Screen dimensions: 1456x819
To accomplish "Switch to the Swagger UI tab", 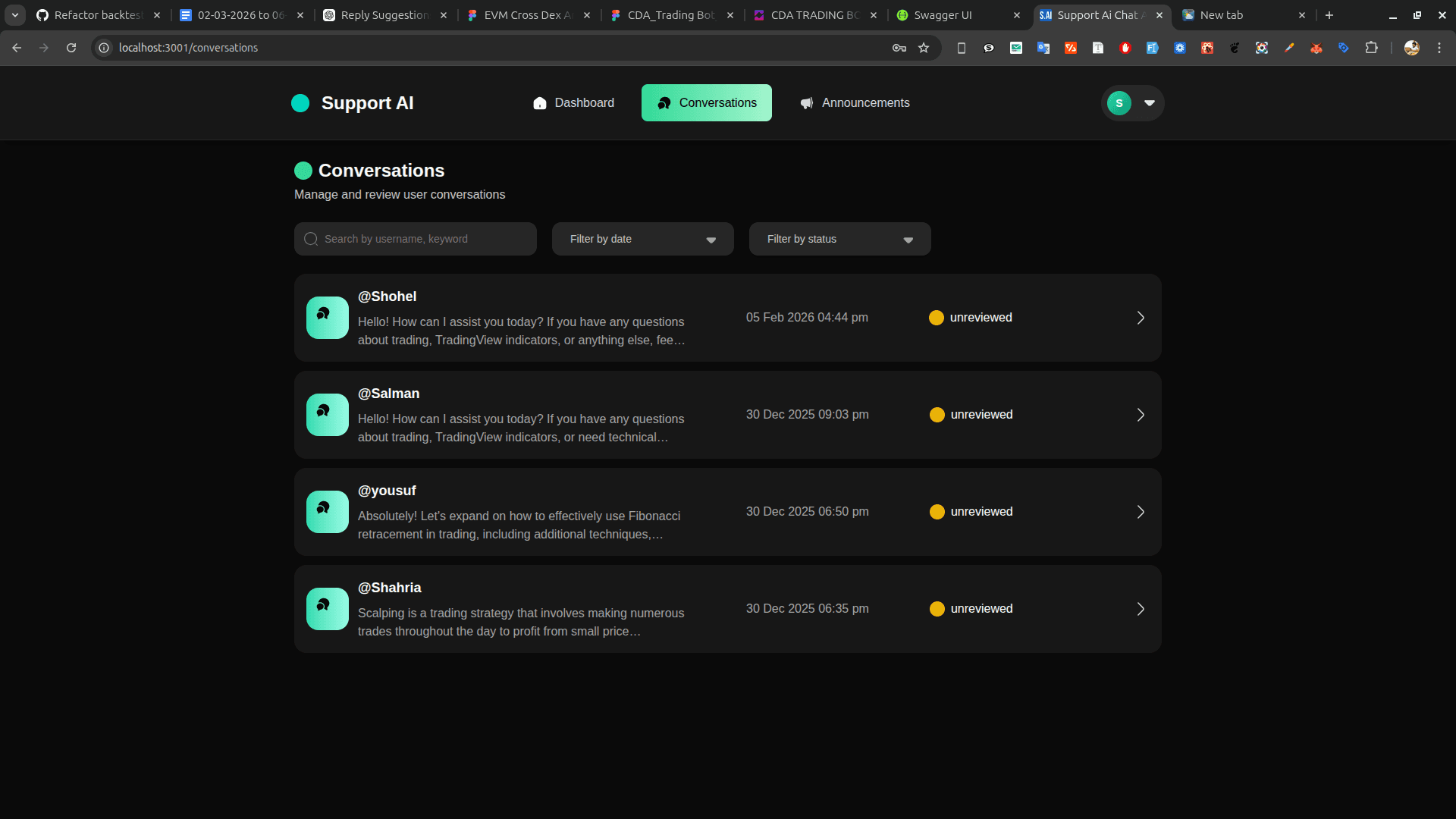I will click(943, 15).
